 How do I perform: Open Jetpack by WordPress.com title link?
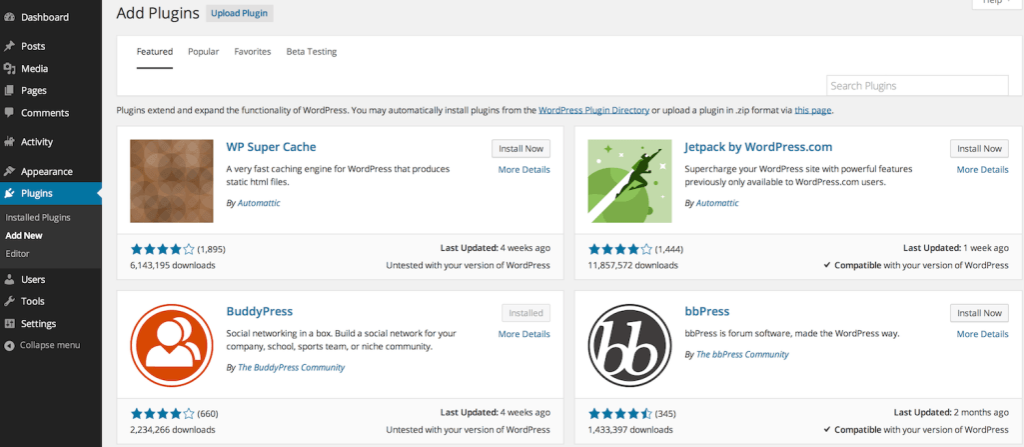pos(759,147)
